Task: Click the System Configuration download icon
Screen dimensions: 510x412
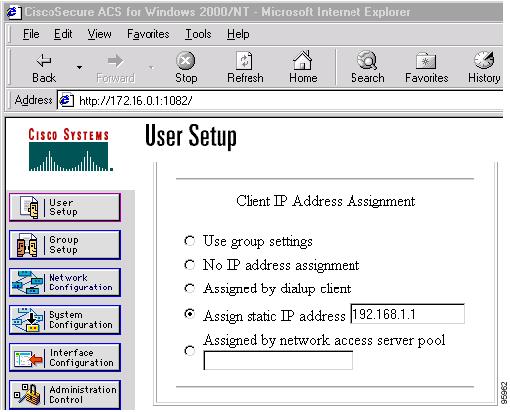Action: [x=27, y=320]
